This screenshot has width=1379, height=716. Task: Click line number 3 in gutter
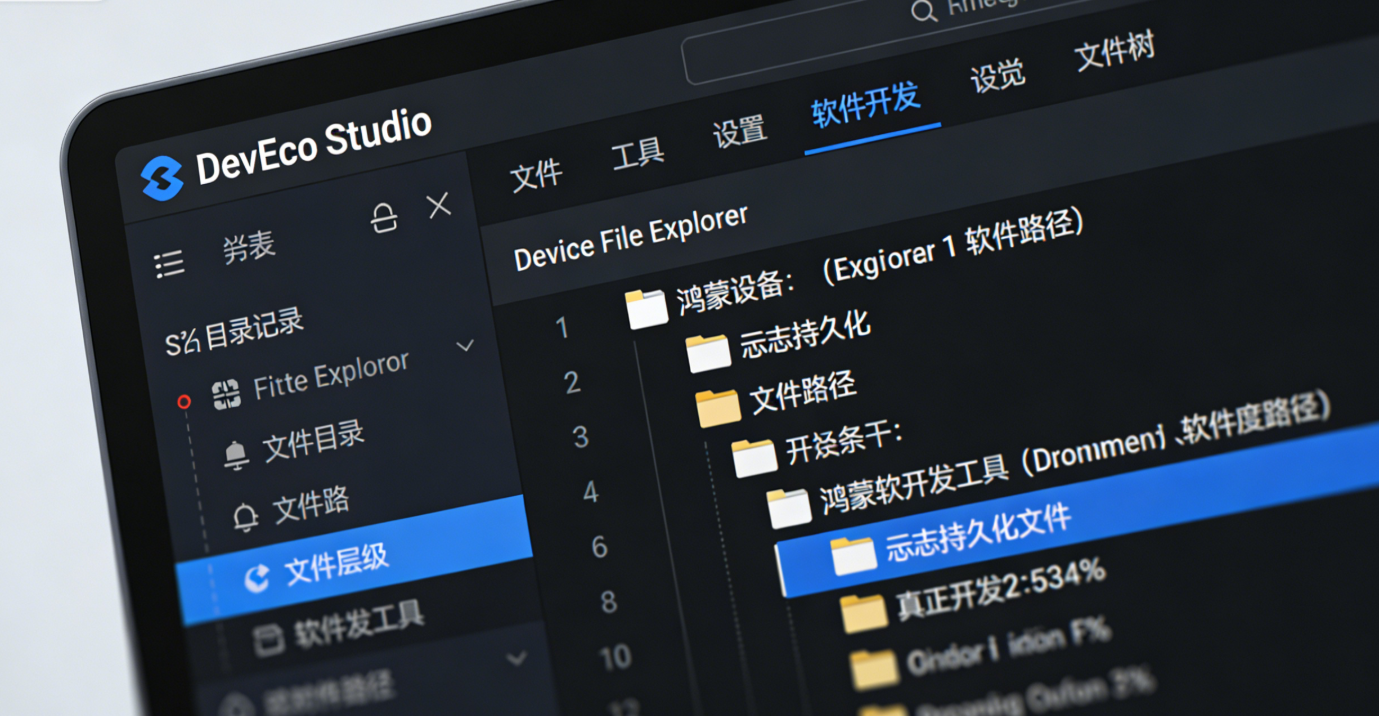click(580, 437)
